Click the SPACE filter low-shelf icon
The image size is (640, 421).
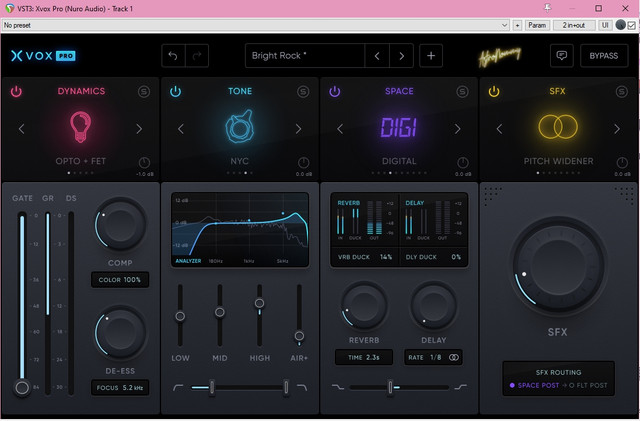[x=338, y=387]
